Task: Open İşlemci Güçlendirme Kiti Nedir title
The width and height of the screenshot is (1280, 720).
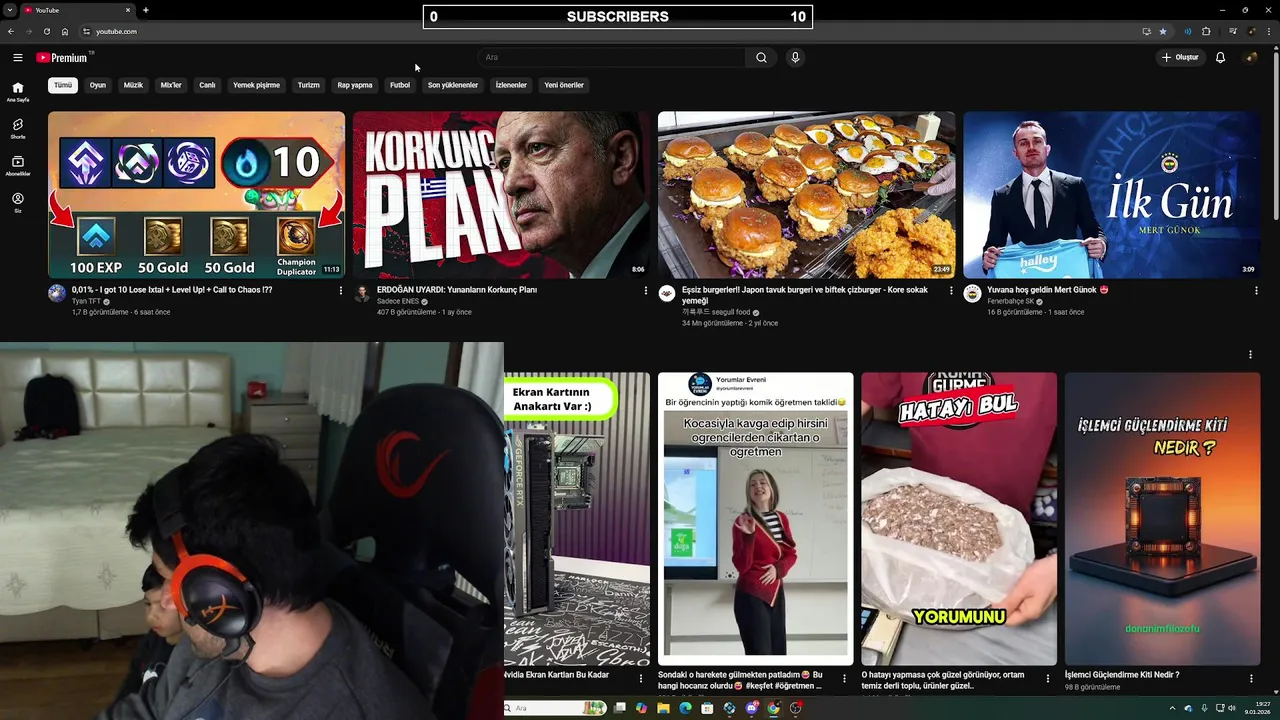Action: (1122, 675)
